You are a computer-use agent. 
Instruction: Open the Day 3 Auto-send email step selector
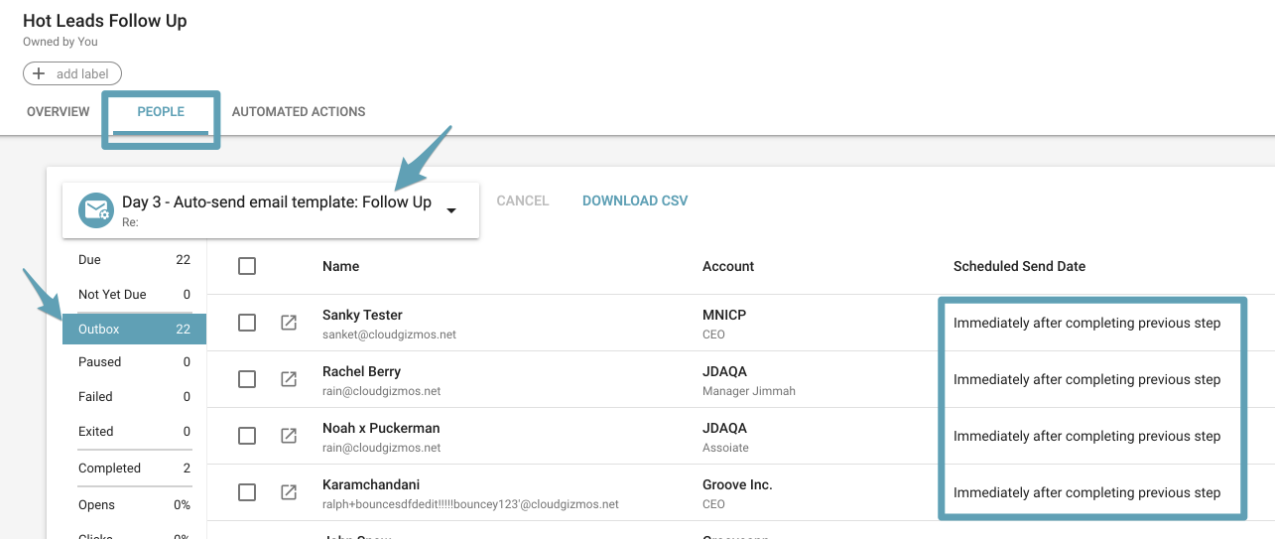(x=276, y=203)
